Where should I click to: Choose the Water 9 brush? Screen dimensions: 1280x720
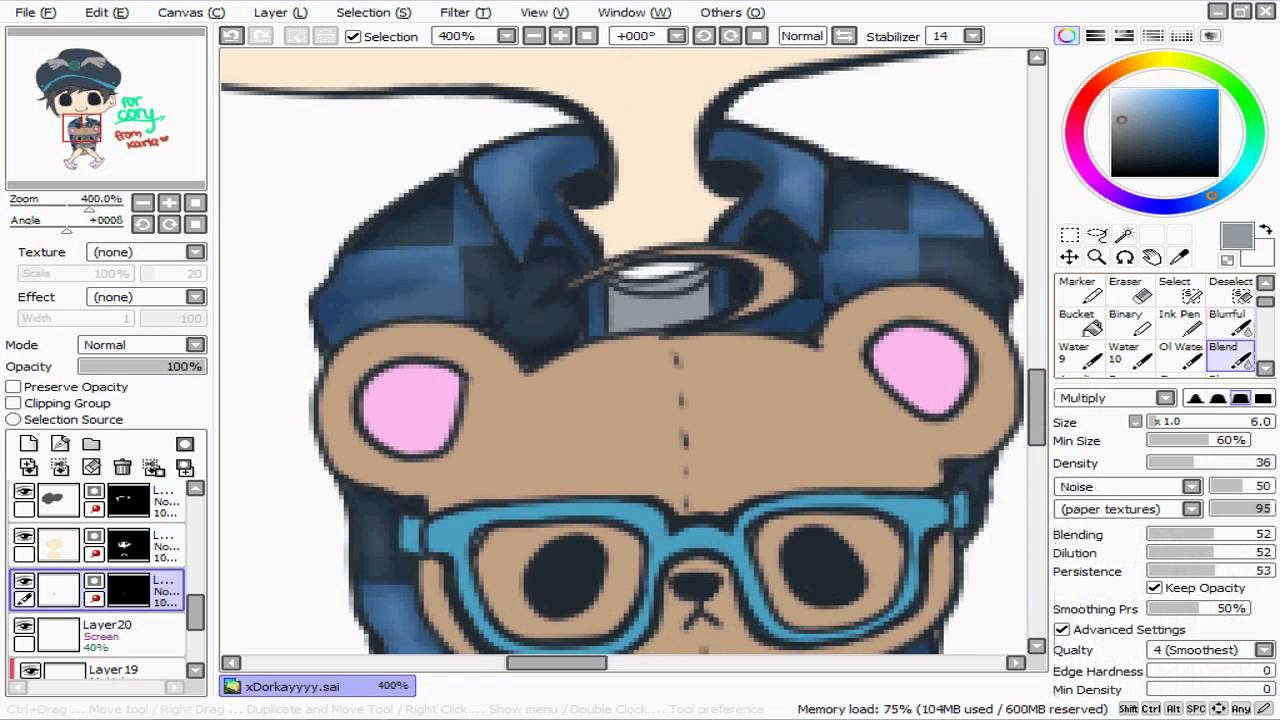click(1080, 355)
